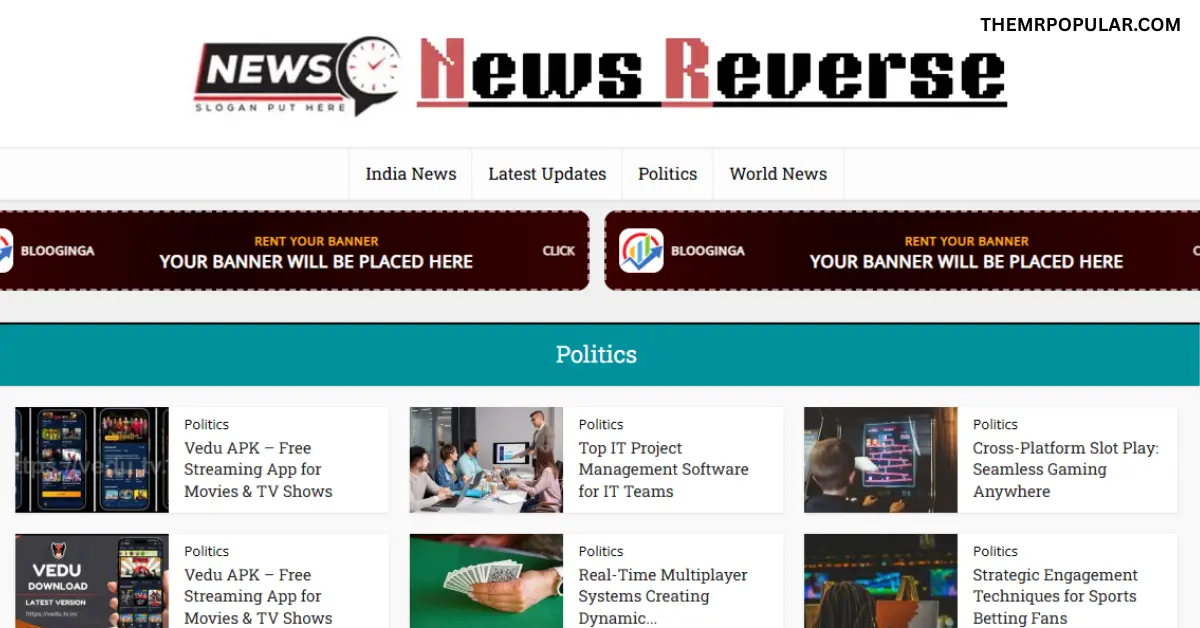Click the arcade slot machine thumbnail
Viewport: 1200px width, 628px height.
[x=880, y=460]
